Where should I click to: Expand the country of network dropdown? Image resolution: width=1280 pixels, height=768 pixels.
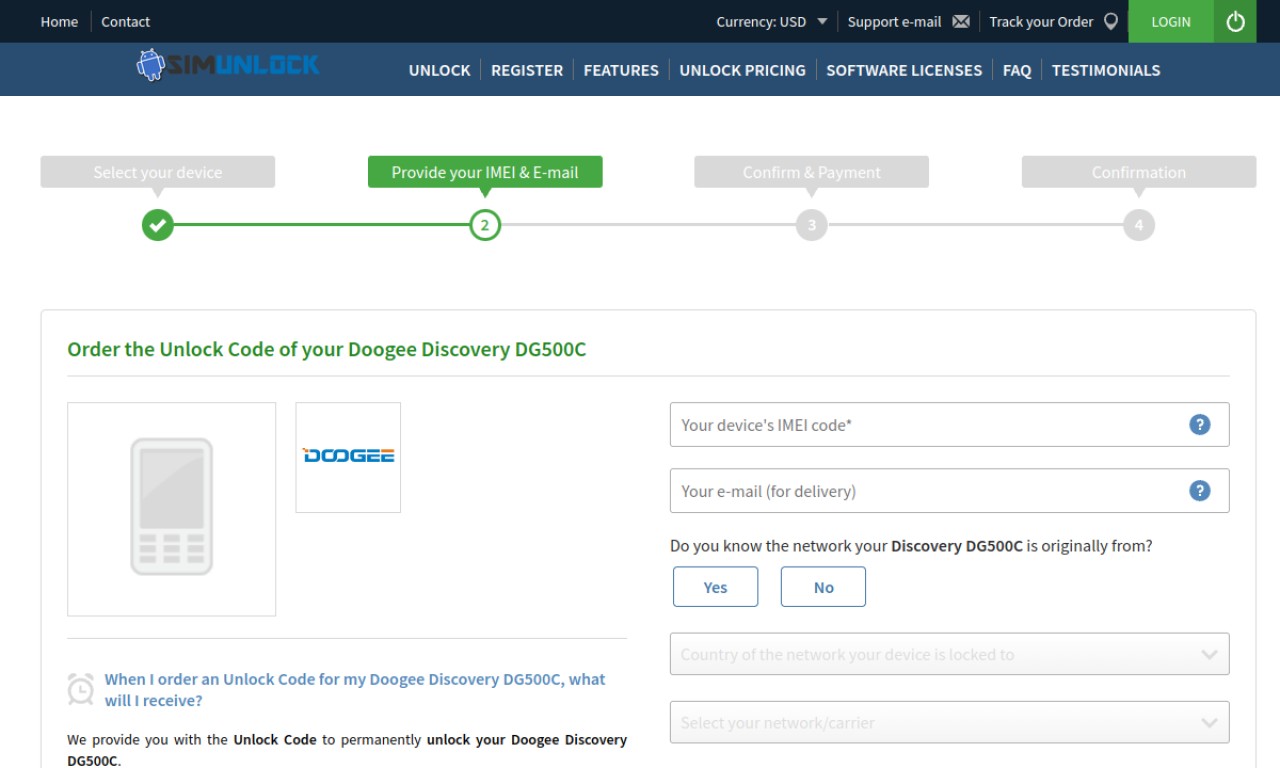pos(950,654)
